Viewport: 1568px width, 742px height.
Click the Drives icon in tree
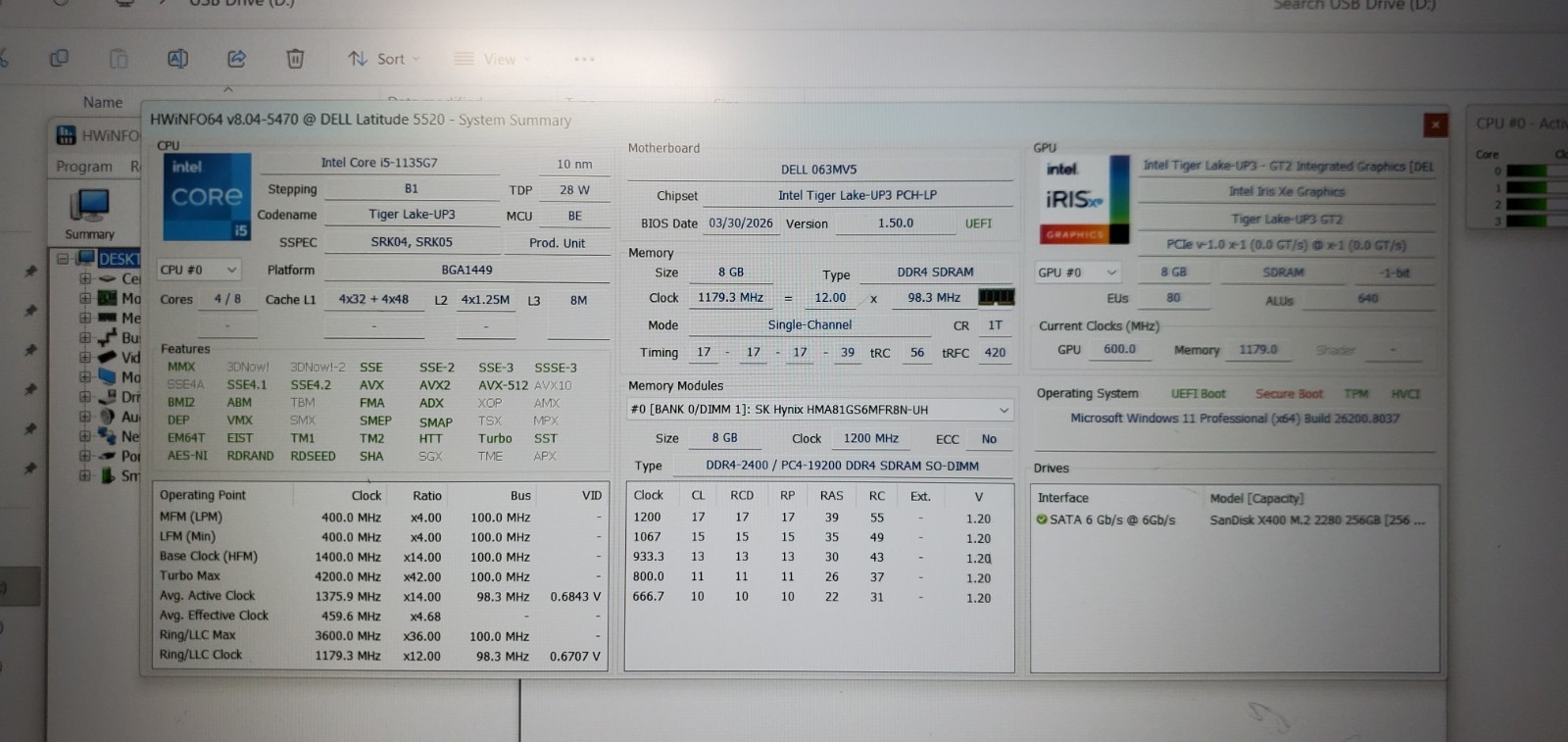107,396
